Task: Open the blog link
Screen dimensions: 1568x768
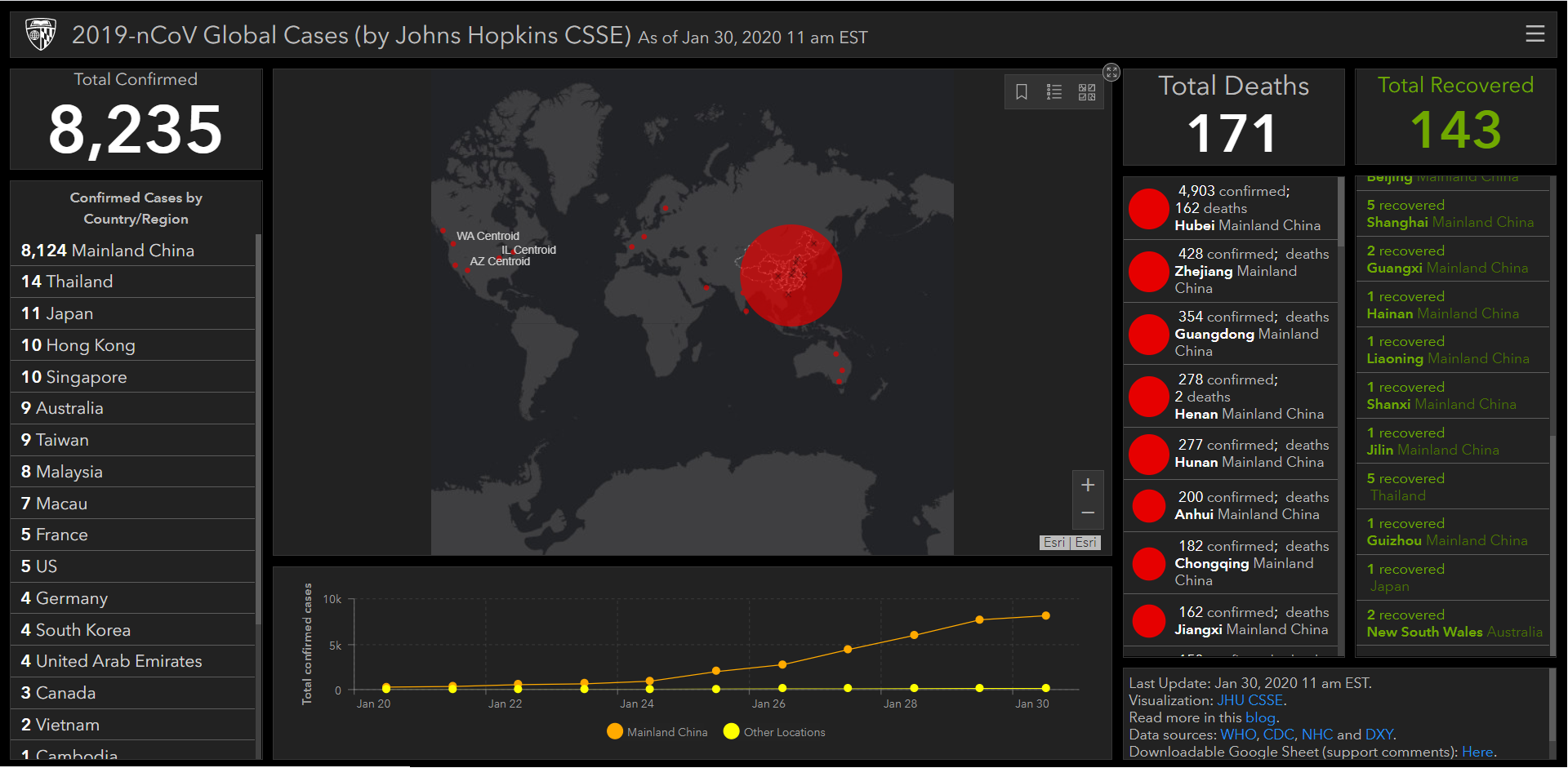Action: click(x=1260, y=717)
